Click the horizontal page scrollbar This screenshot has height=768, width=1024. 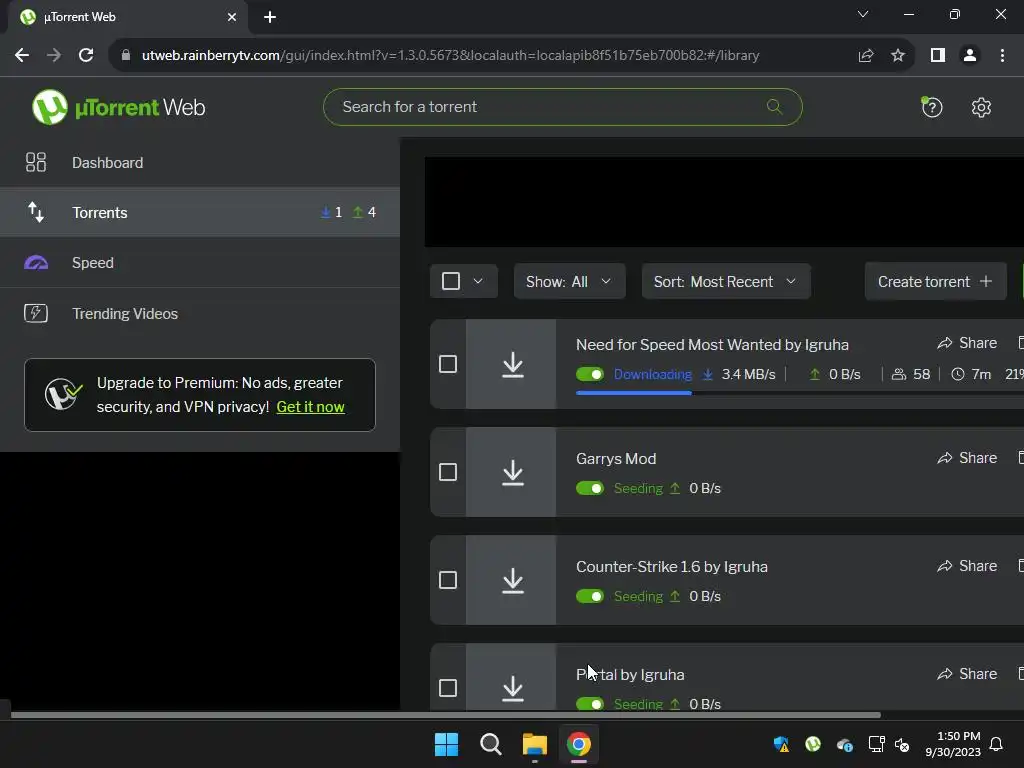click(x=446, y=714)
